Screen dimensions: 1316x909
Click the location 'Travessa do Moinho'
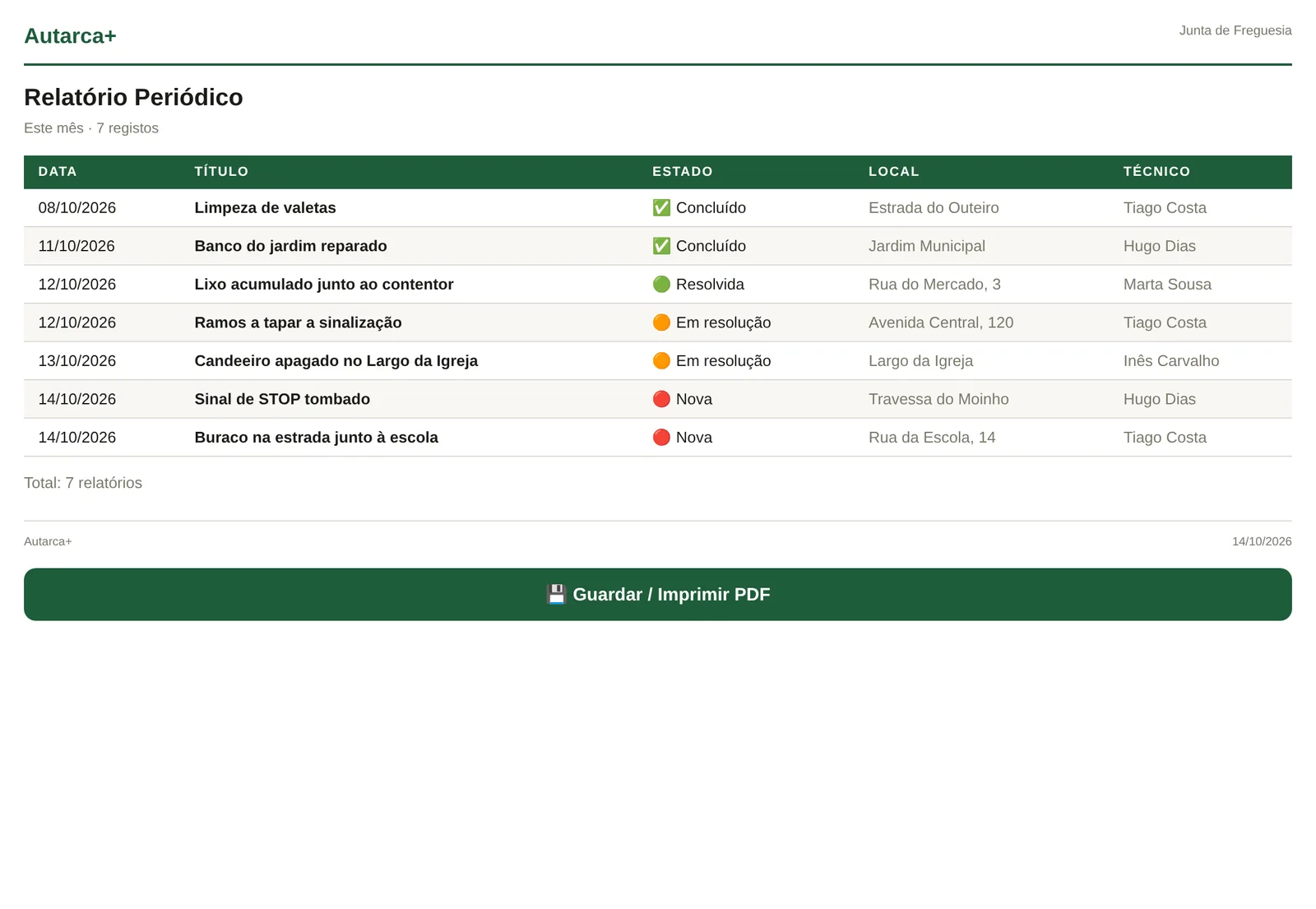point(938,399)
